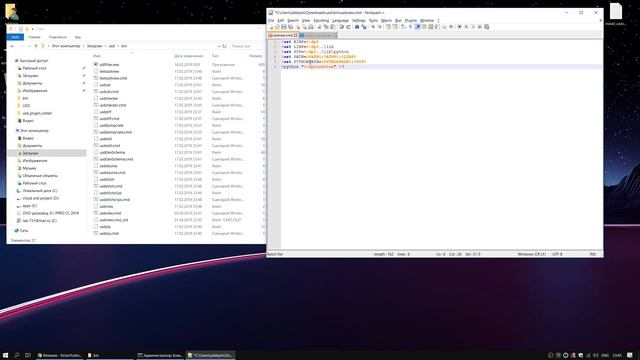
Task: Start macro recording with the red record icon
Action: 459,27
